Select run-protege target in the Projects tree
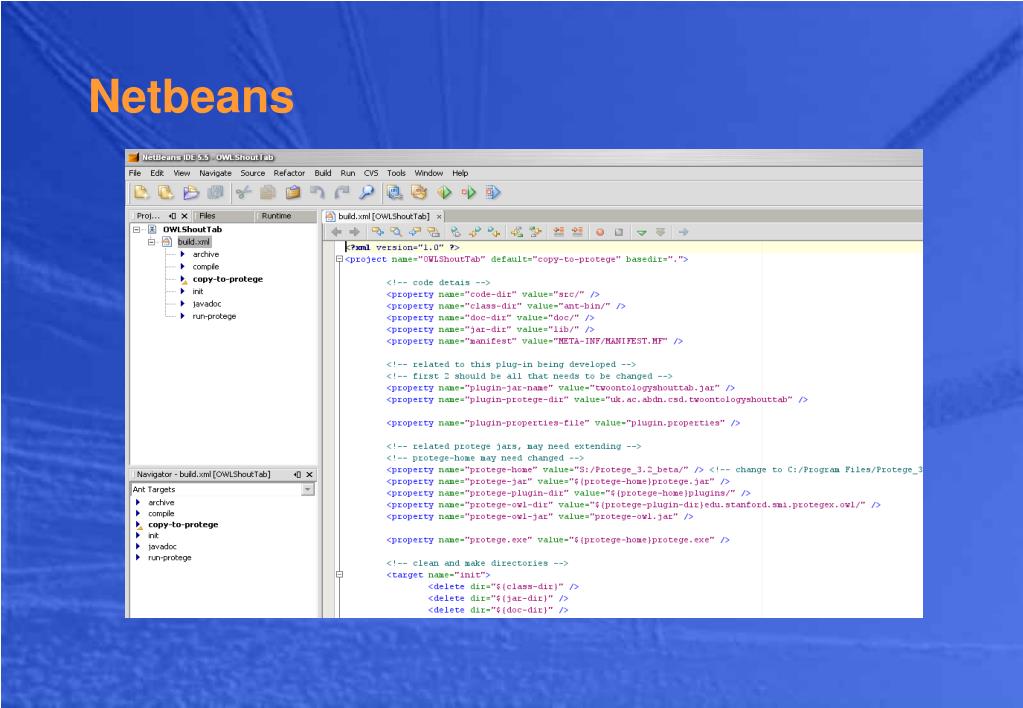1023x708 pixels. [214, 316]
